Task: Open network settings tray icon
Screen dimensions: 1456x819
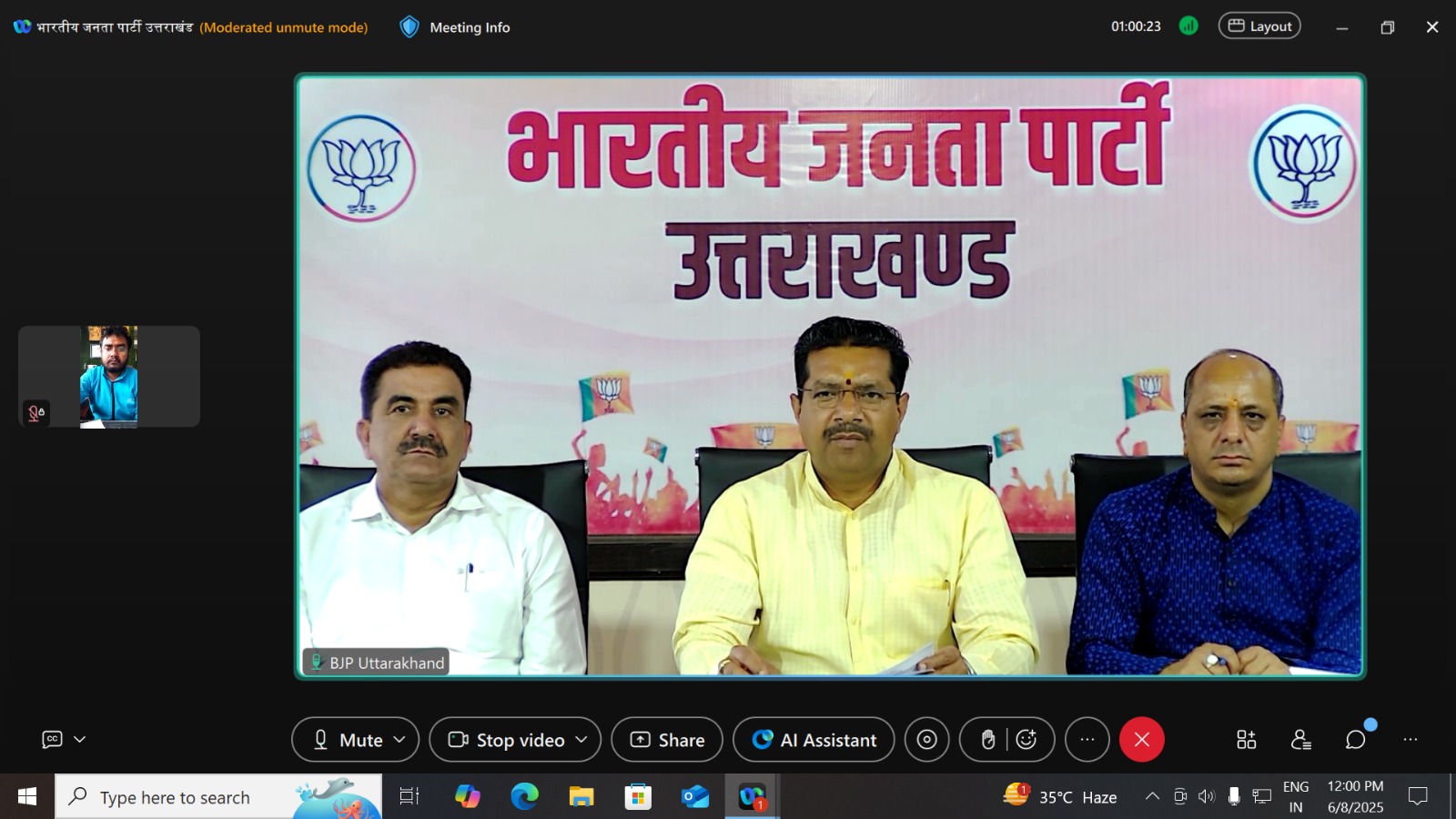Action: tap(1261, 796)
